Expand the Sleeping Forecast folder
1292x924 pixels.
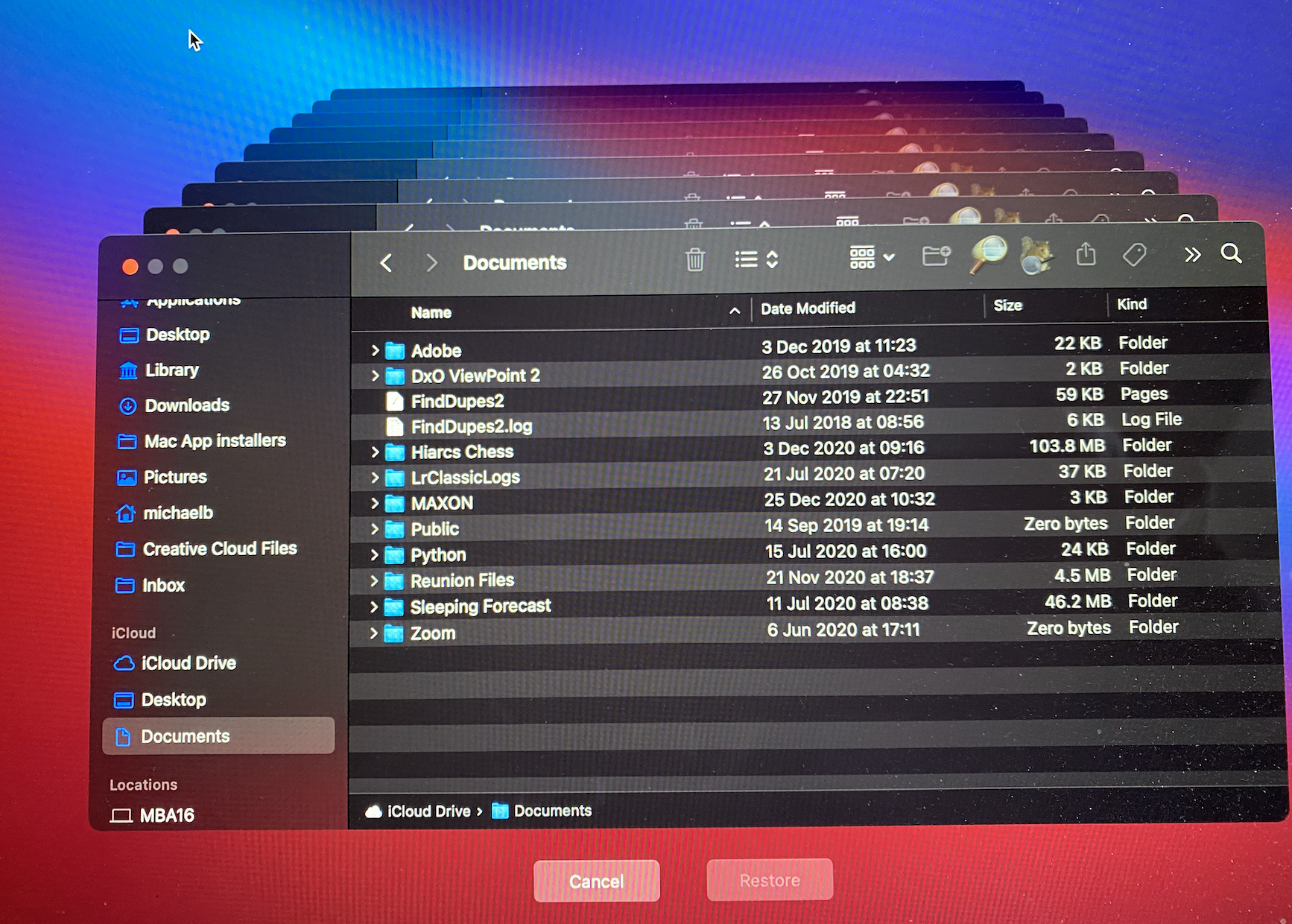pos(375,606)
